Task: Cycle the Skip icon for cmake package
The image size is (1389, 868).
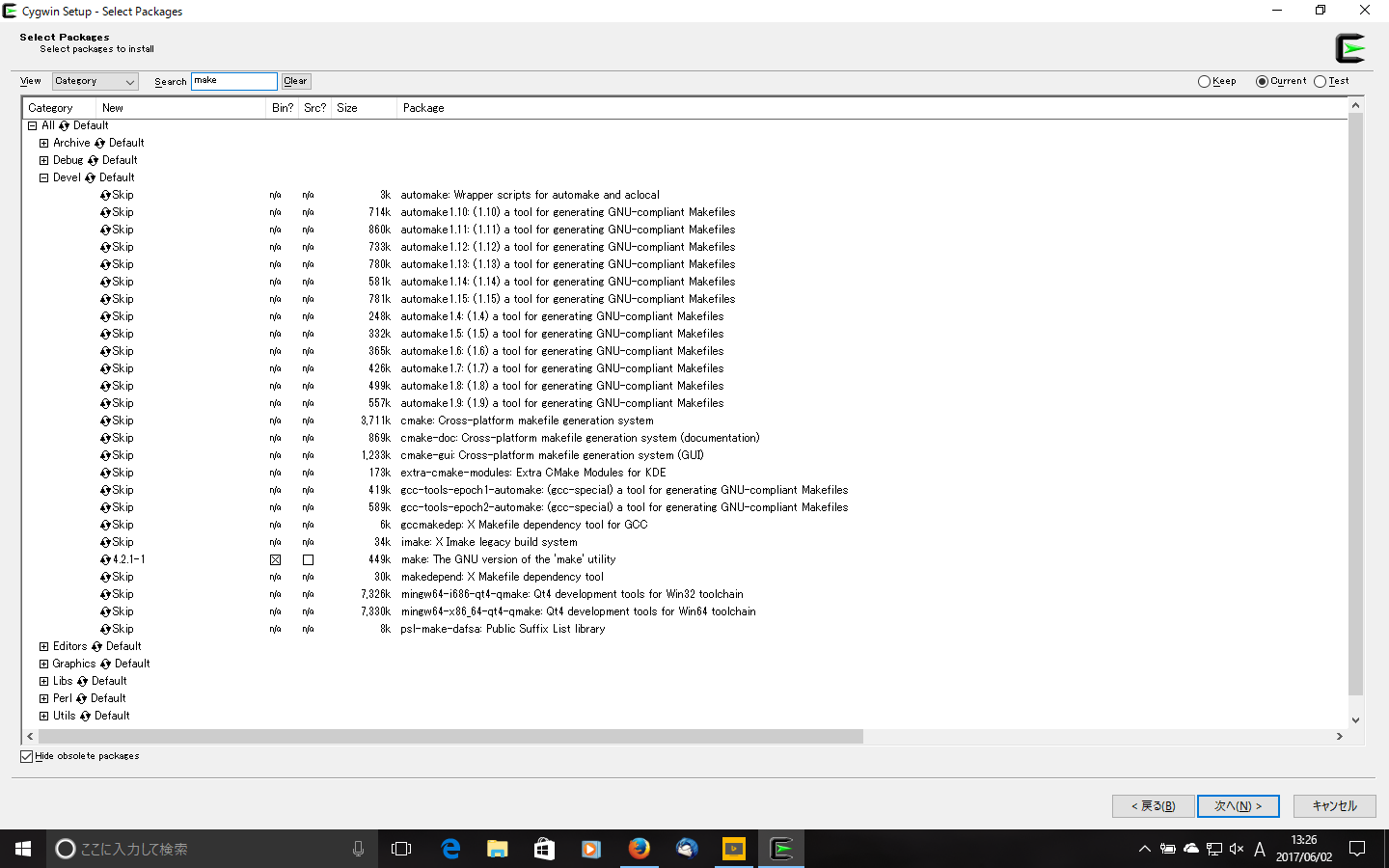Action: point(106,420)
